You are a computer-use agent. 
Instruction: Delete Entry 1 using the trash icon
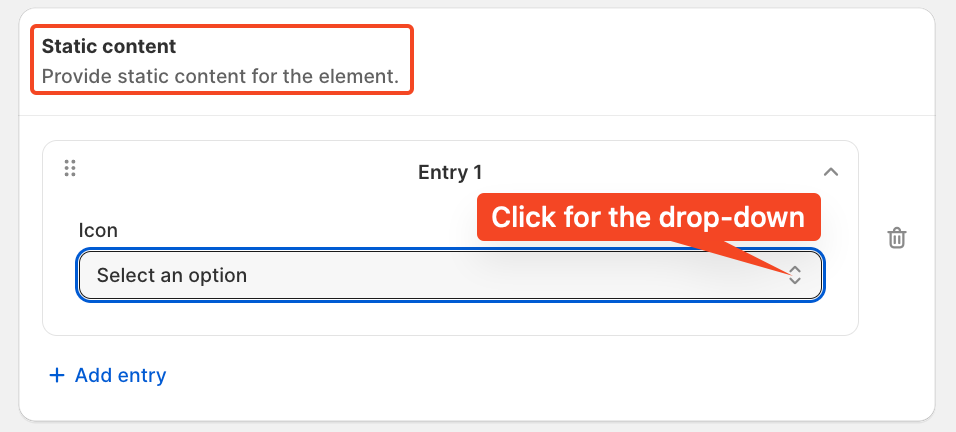click(896, 238)
